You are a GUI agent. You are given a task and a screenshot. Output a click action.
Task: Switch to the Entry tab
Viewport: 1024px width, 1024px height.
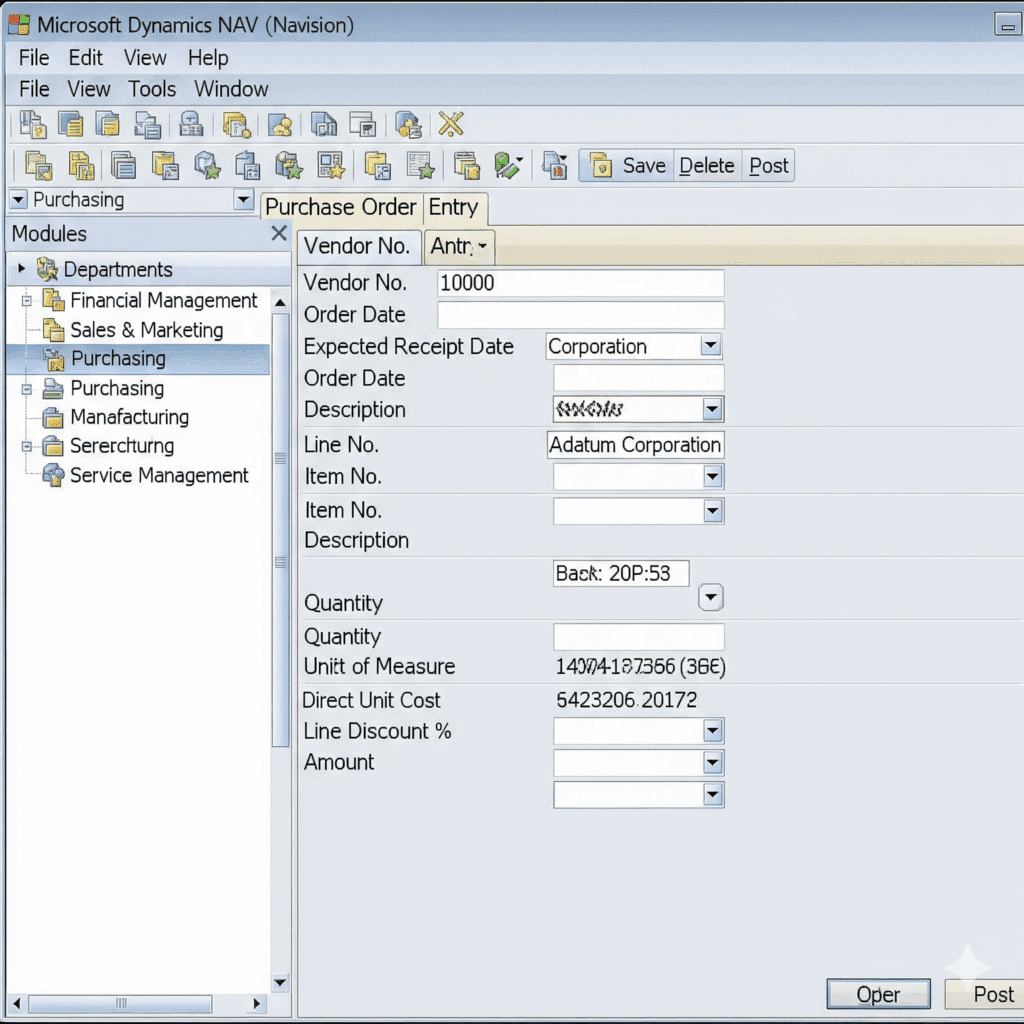pos(453,207)
